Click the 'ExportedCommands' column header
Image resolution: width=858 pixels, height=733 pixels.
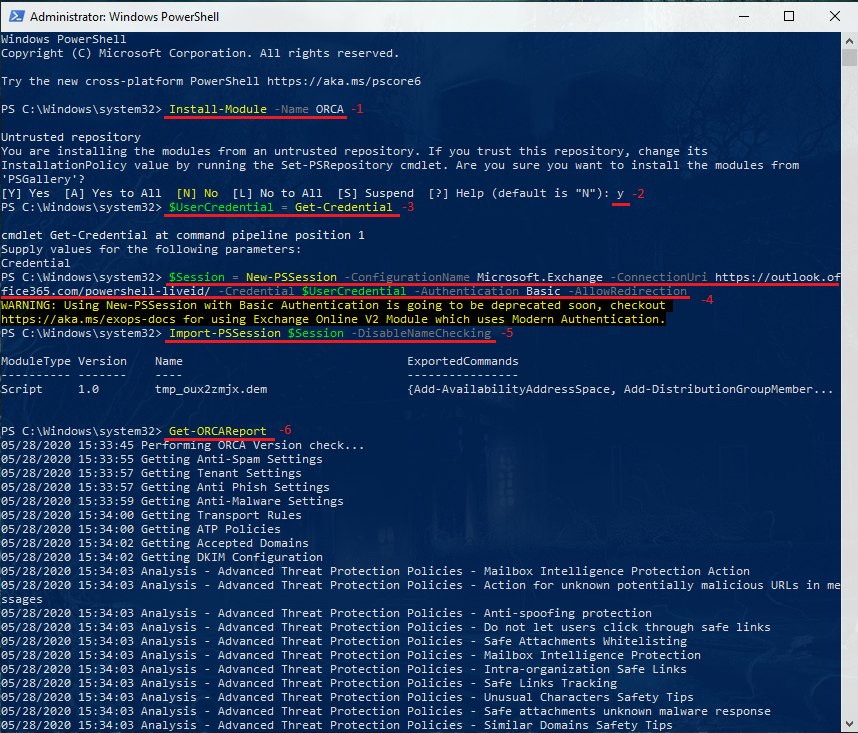point(463,361)
